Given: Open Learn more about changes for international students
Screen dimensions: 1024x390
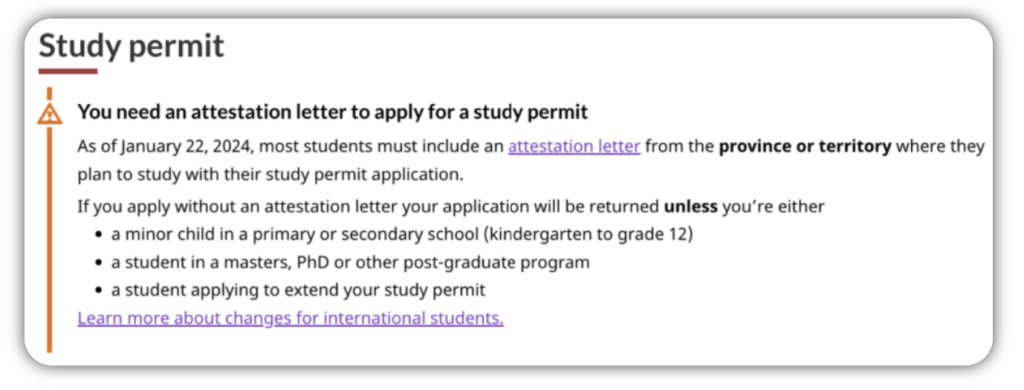Looking at the screenshot, I should 291,319.
